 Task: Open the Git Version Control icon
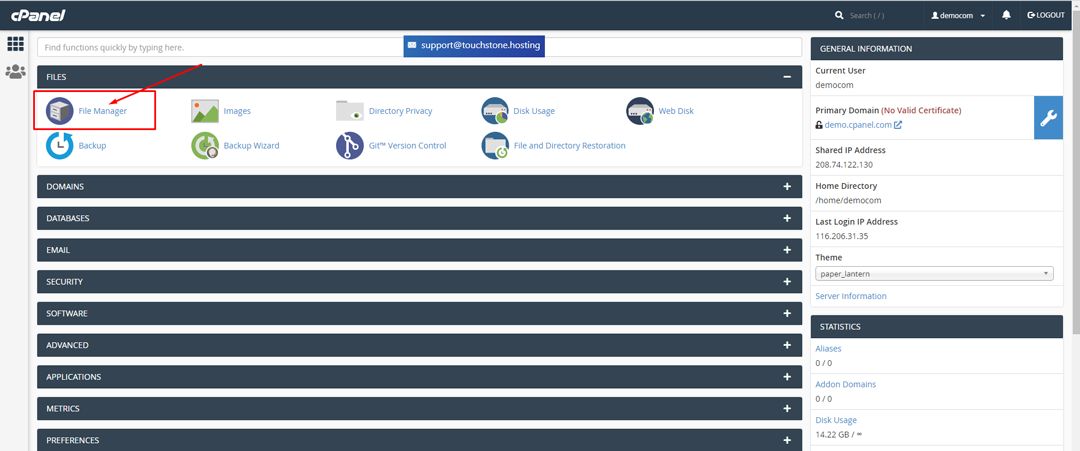350,146
